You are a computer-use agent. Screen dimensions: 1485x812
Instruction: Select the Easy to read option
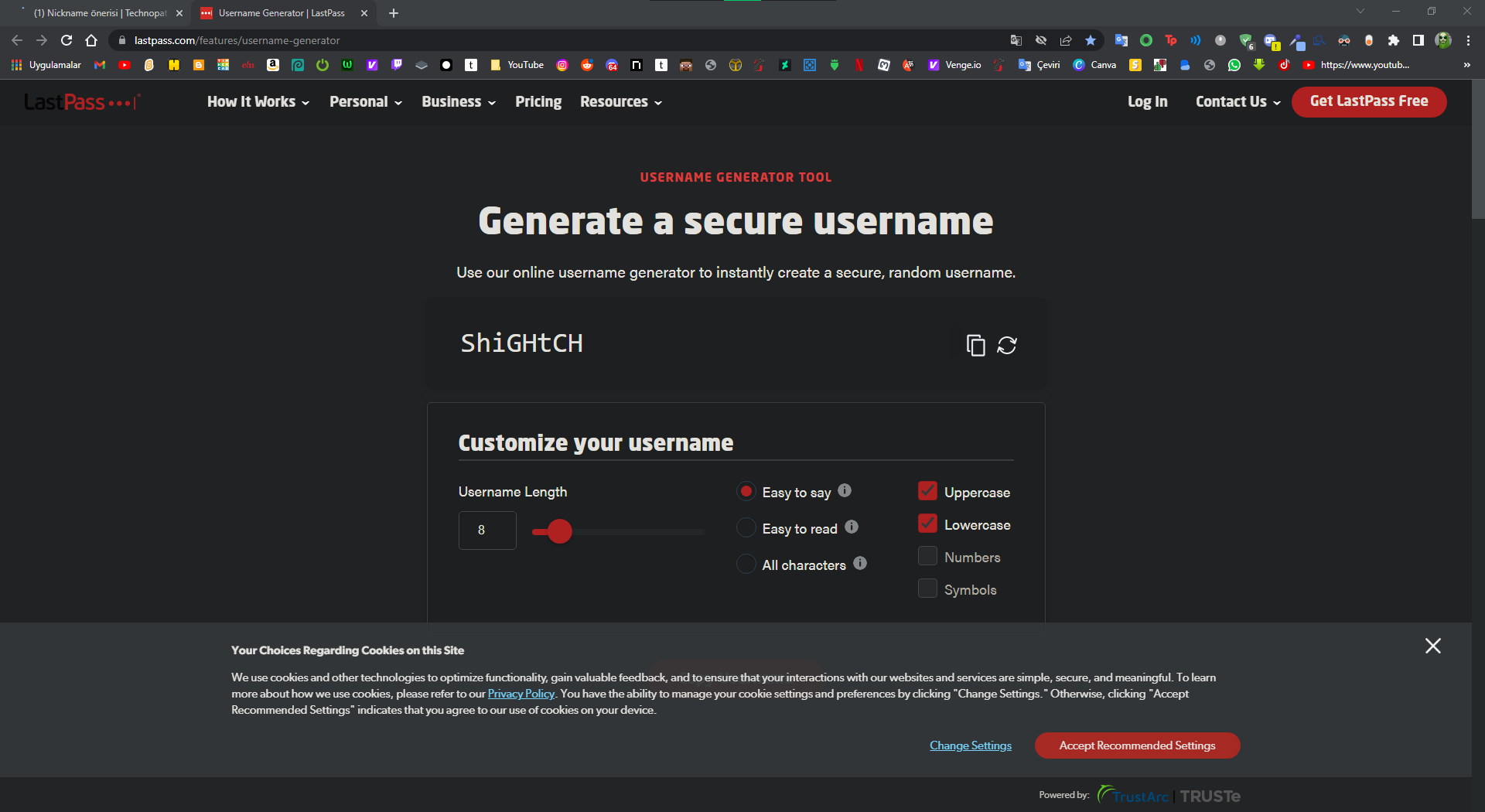tap(746, 527)
